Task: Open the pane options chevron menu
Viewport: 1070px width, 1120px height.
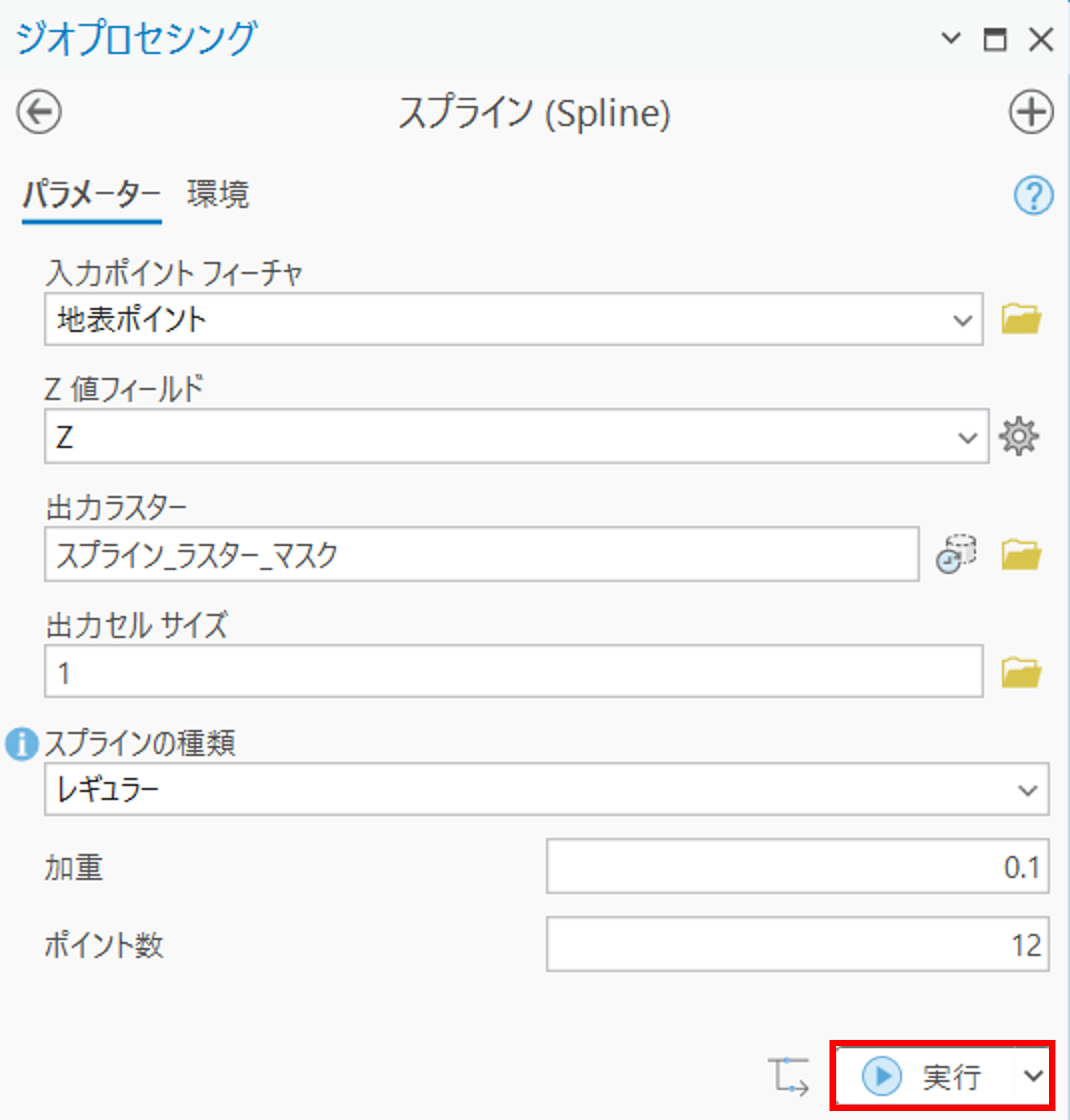Action: pyautogui.click(x=950, y=39)
